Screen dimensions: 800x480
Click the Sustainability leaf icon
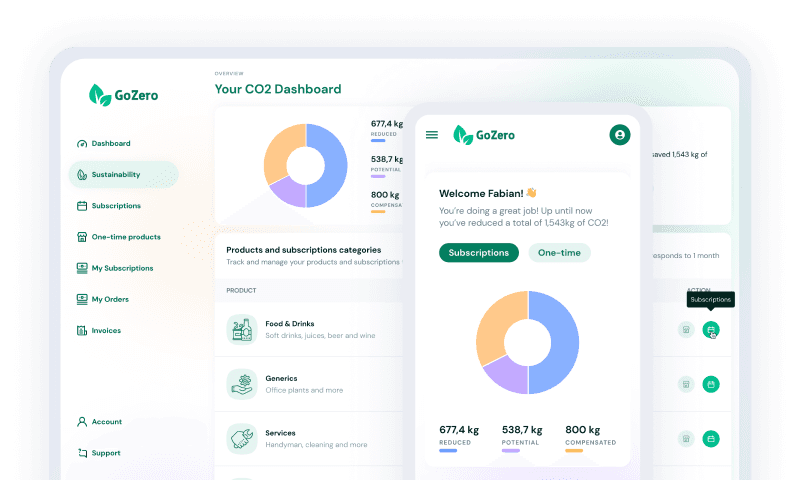[82, 174]
